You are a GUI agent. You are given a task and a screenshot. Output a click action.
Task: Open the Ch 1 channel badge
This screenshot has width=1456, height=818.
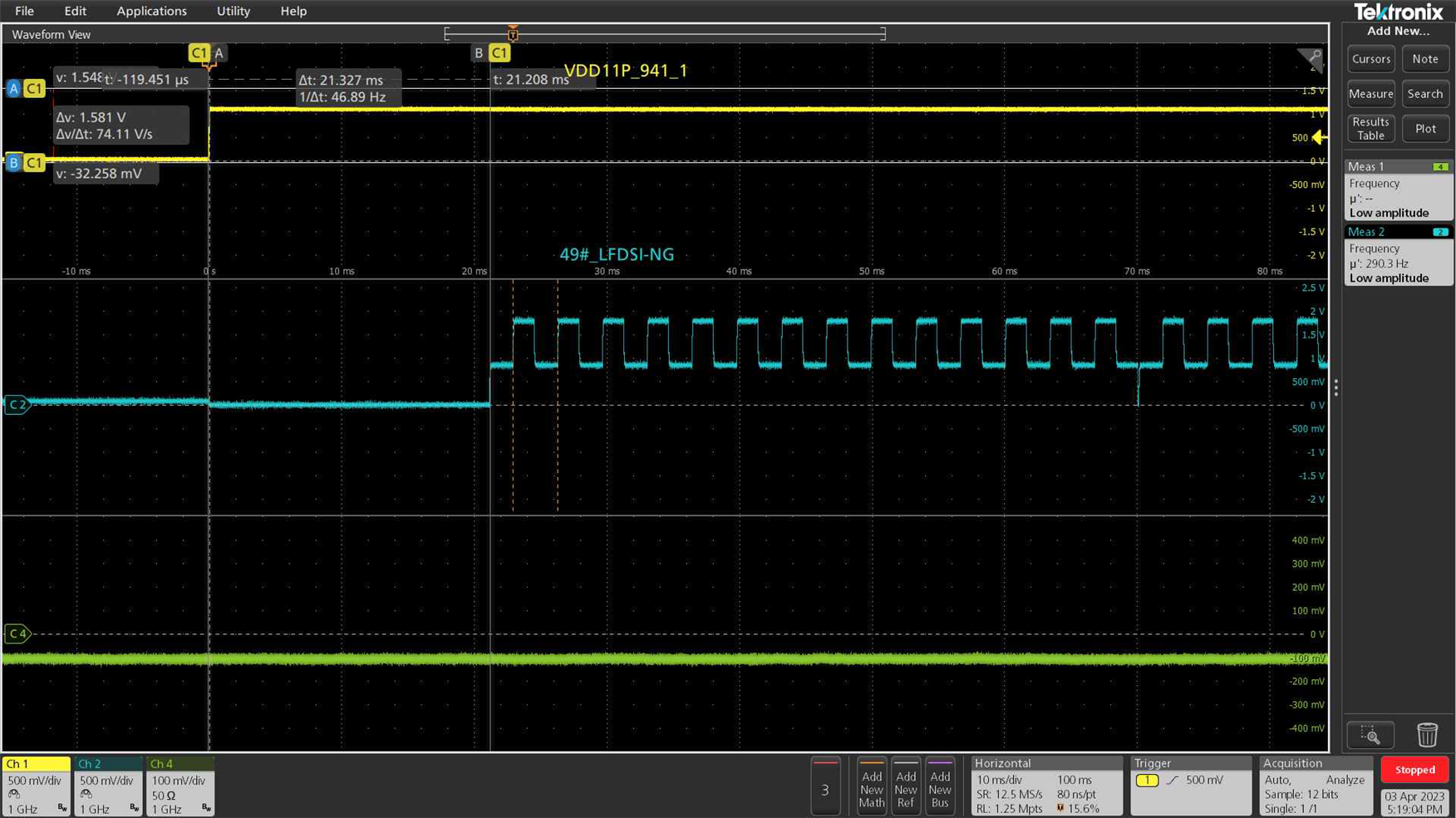(x=36, y=786)
